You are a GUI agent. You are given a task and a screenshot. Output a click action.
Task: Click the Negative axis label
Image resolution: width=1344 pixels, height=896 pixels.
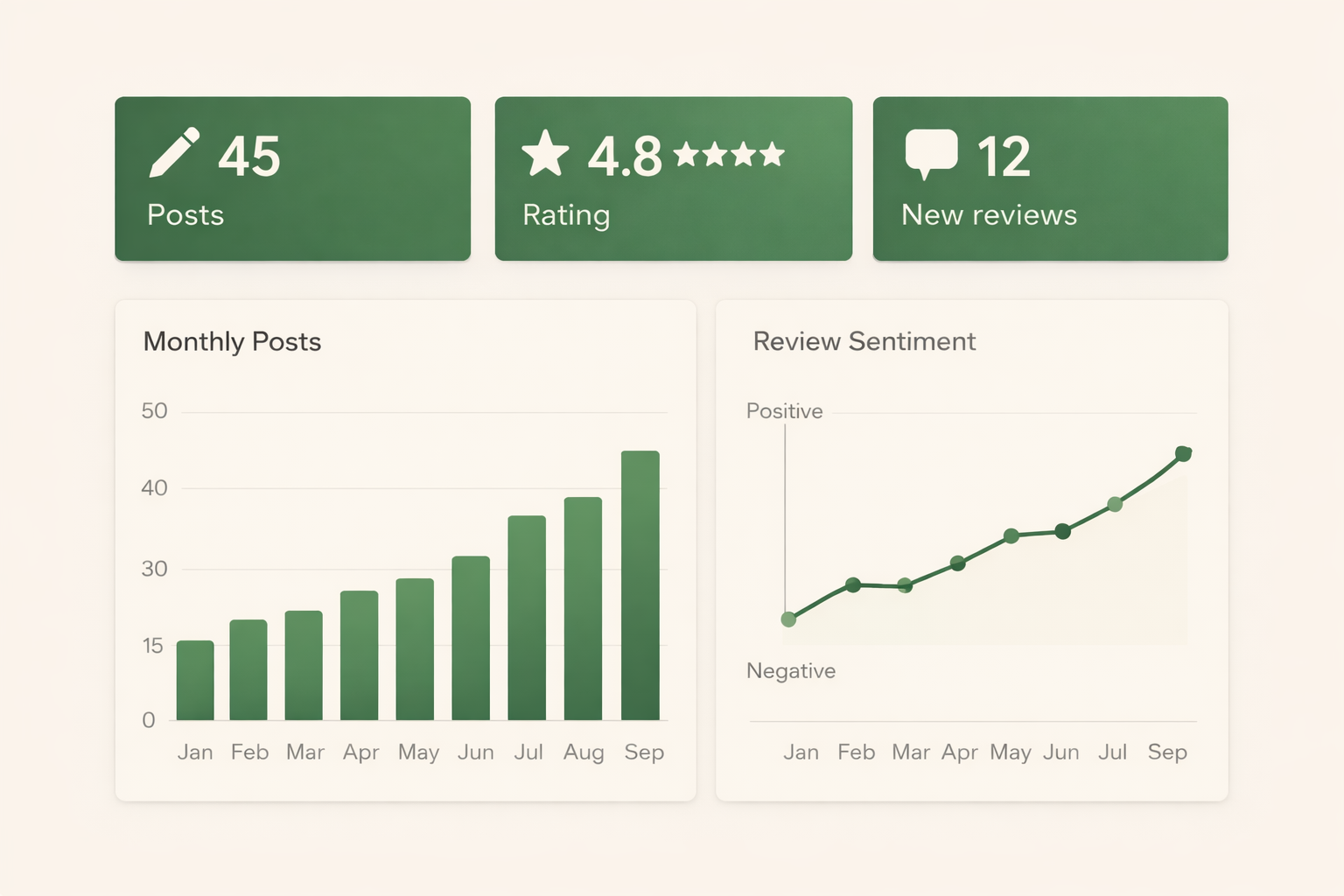(x=790, y=670)
